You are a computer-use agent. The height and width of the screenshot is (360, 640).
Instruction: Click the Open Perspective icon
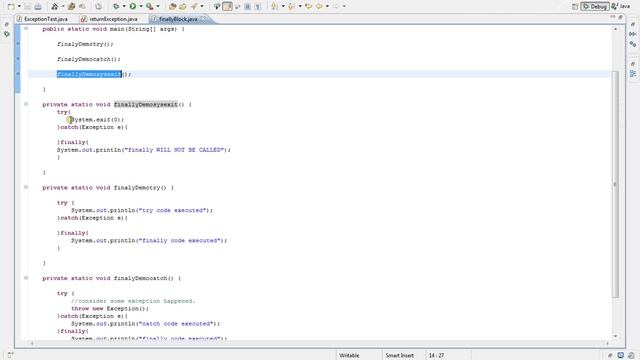pos(575,7)
